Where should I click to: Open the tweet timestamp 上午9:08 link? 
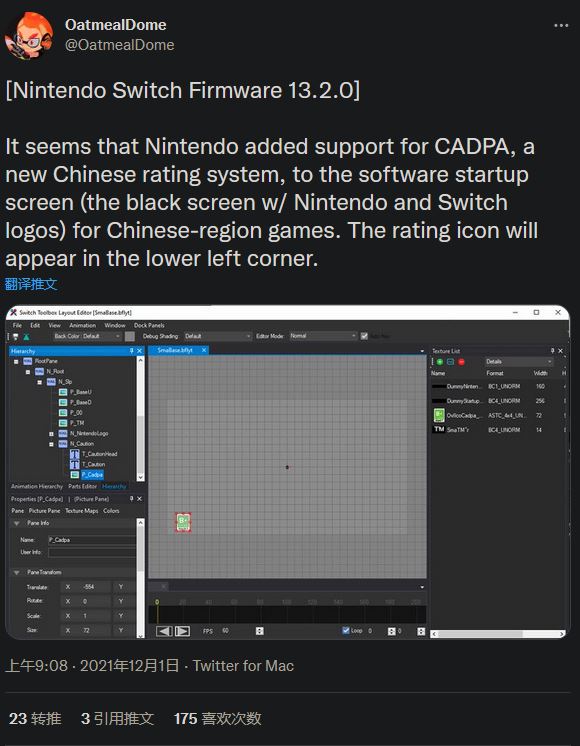pos(92,665)
